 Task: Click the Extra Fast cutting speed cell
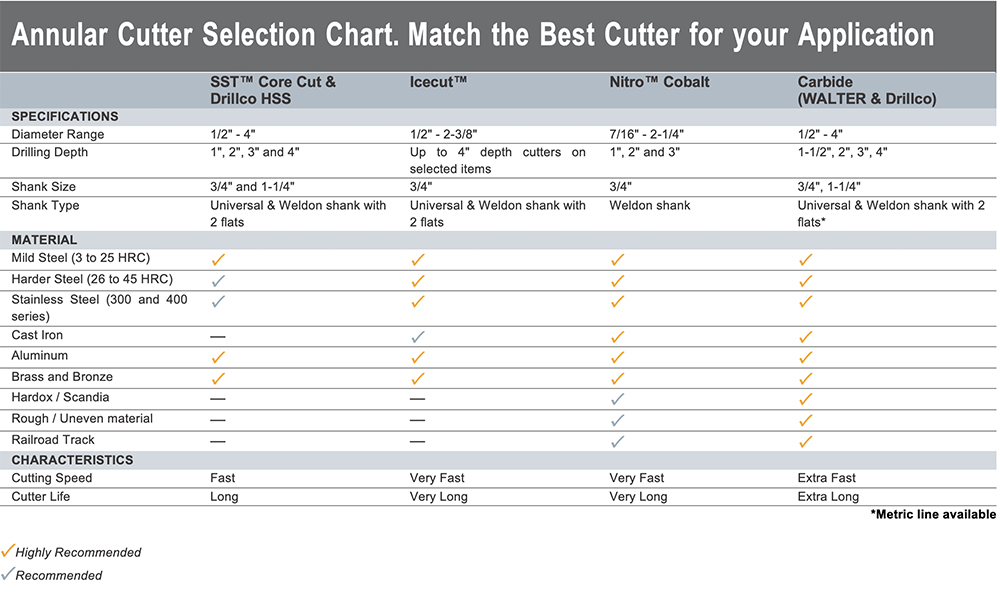(827, 478)
